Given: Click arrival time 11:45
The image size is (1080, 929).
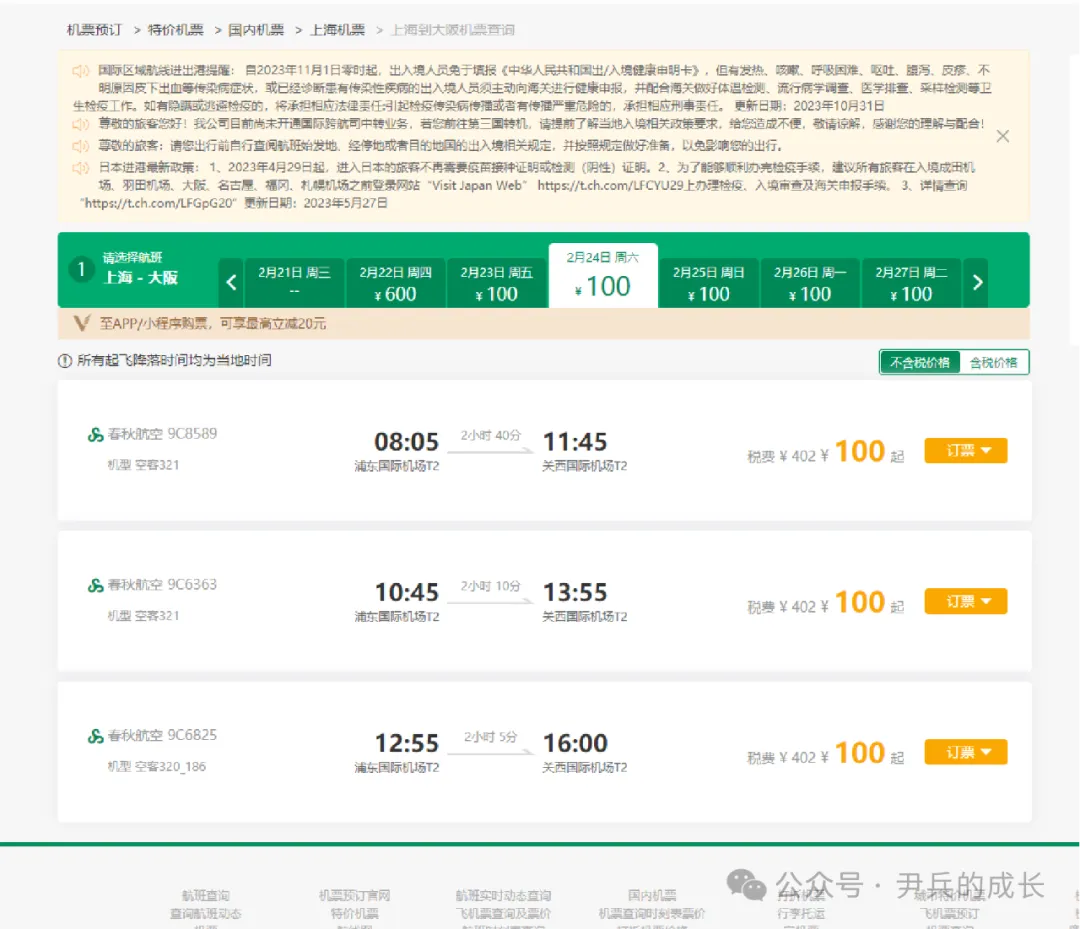Looking at the screenshot, I should (x=575, y=441).
